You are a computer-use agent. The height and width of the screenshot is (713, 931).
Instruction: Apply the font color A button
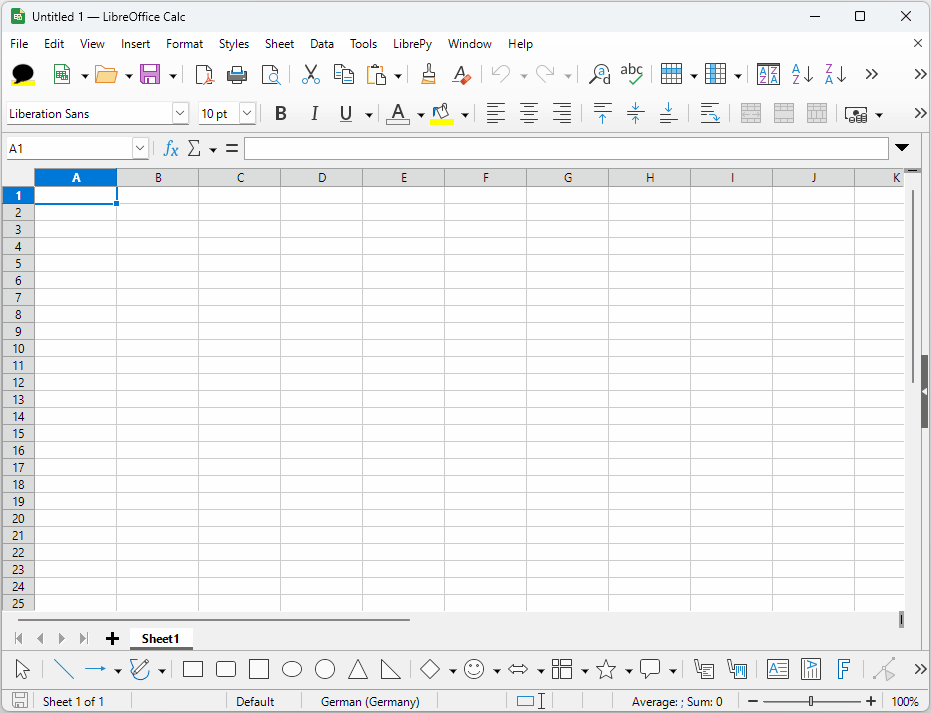pos(398,113)
